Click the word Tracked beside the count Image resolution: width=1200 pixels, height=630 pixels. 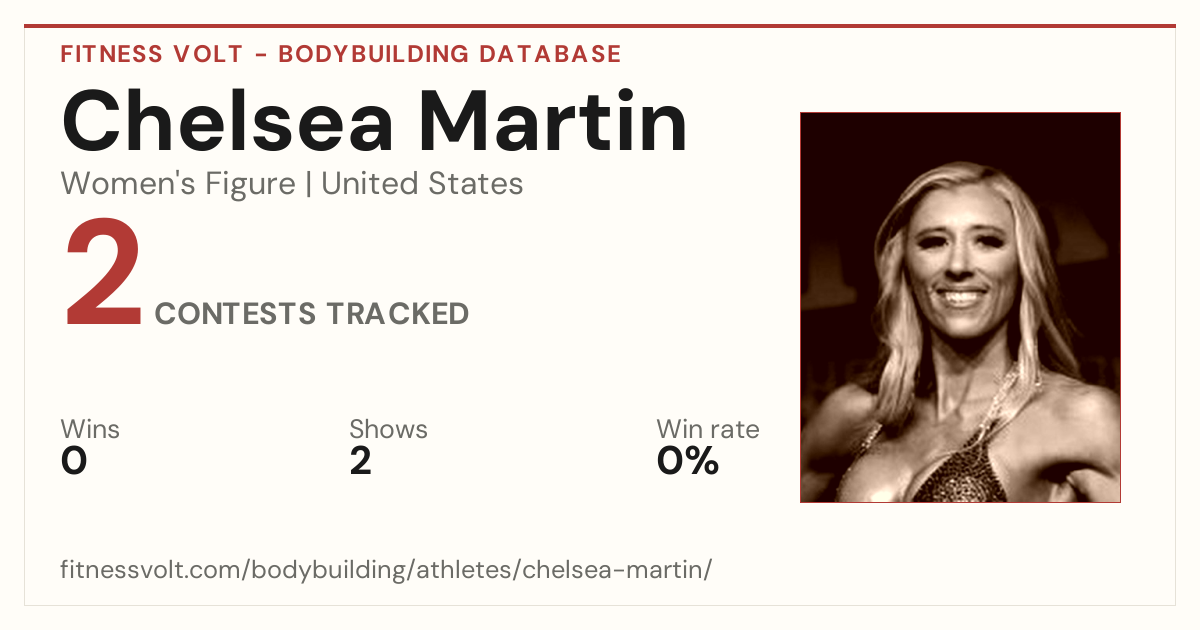[x=398, y=314]
